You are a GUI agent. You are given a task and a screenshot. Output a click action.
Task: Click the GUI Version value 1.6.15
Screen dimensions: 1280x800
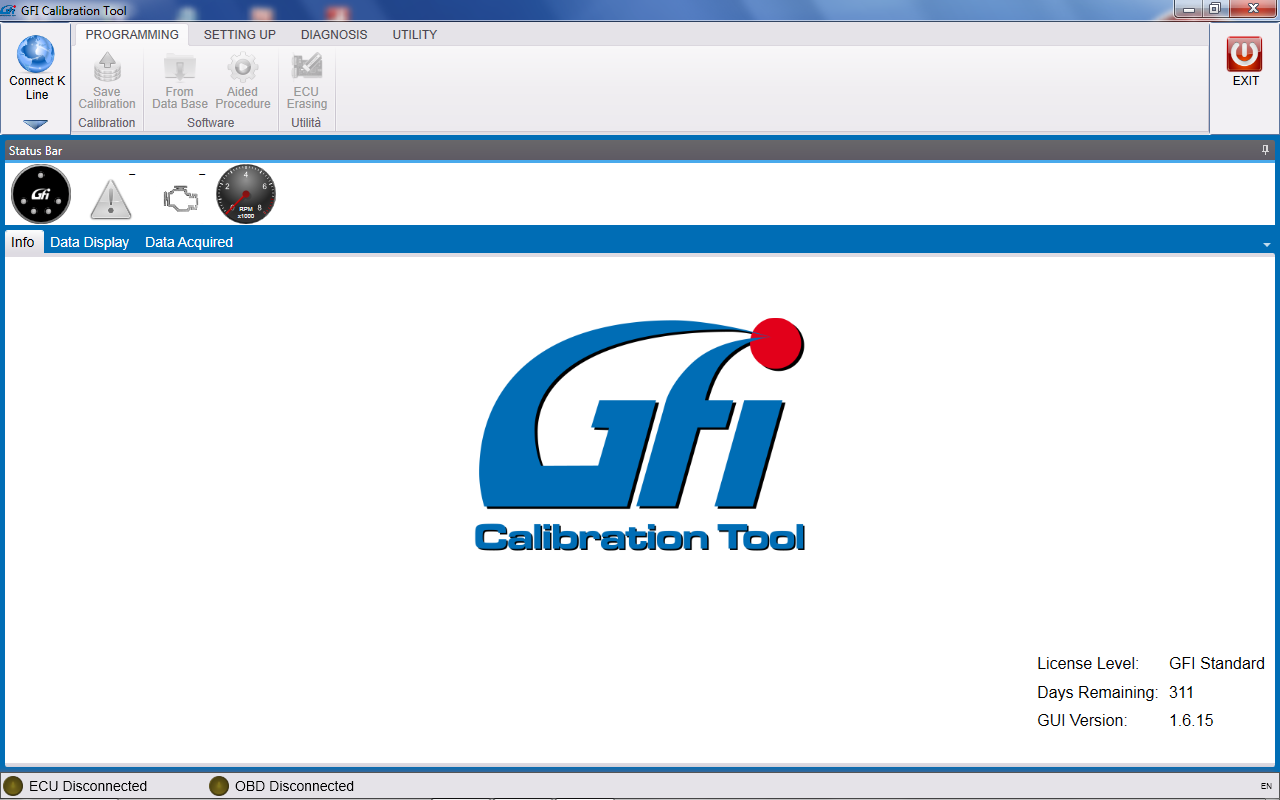[1191, 720]
